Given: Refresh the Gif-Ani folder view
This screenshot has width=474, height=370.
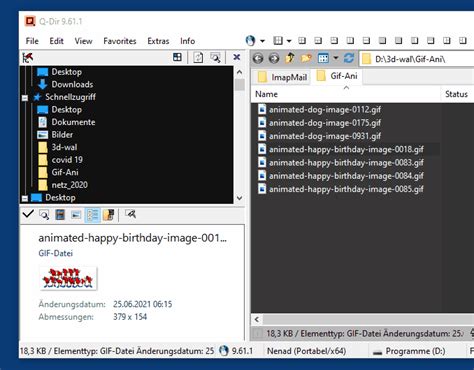Looking at the screenshot, I should (x=349, y=58).
